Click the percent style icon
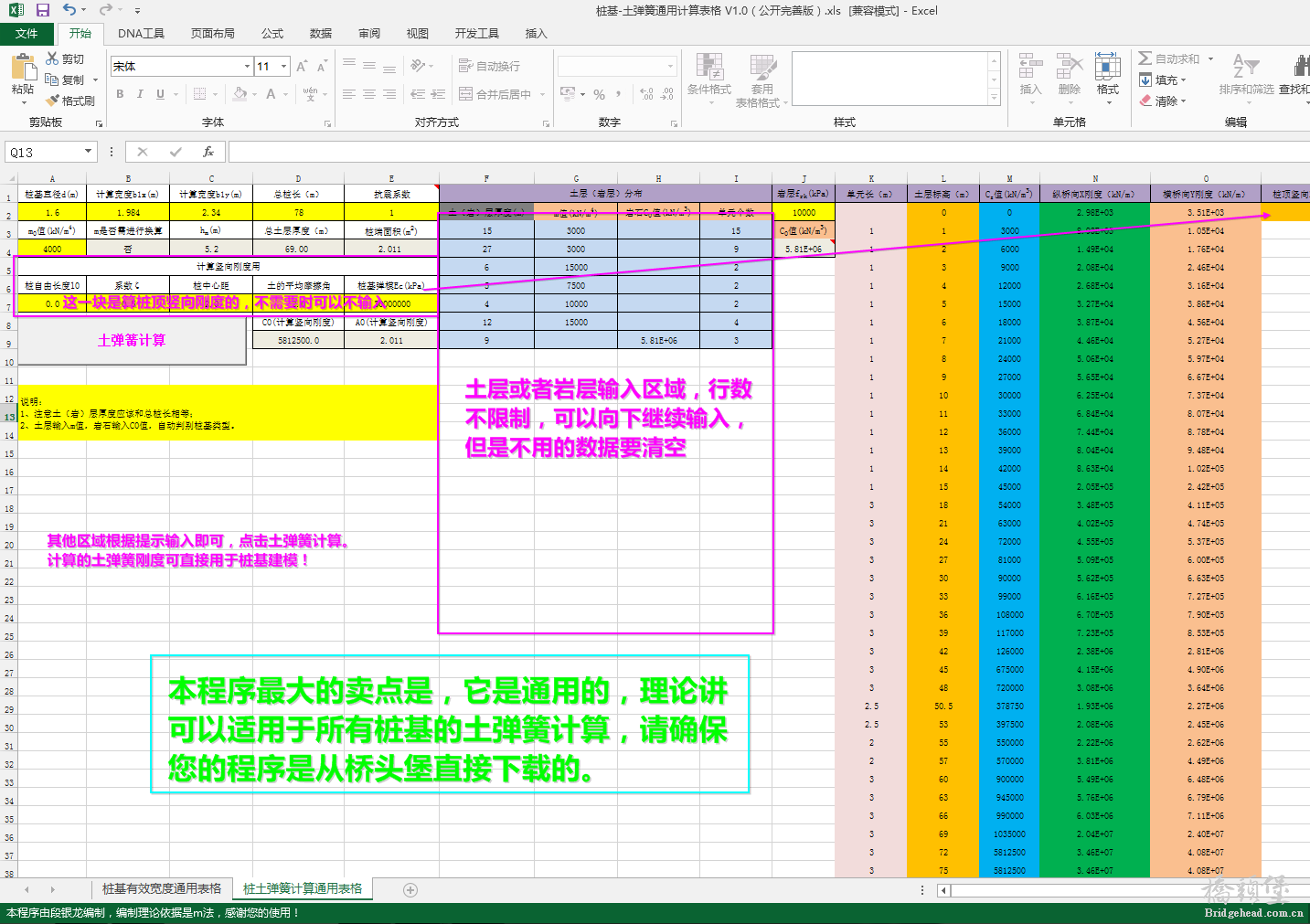The image size is (1310, 924). click(600, 93)
